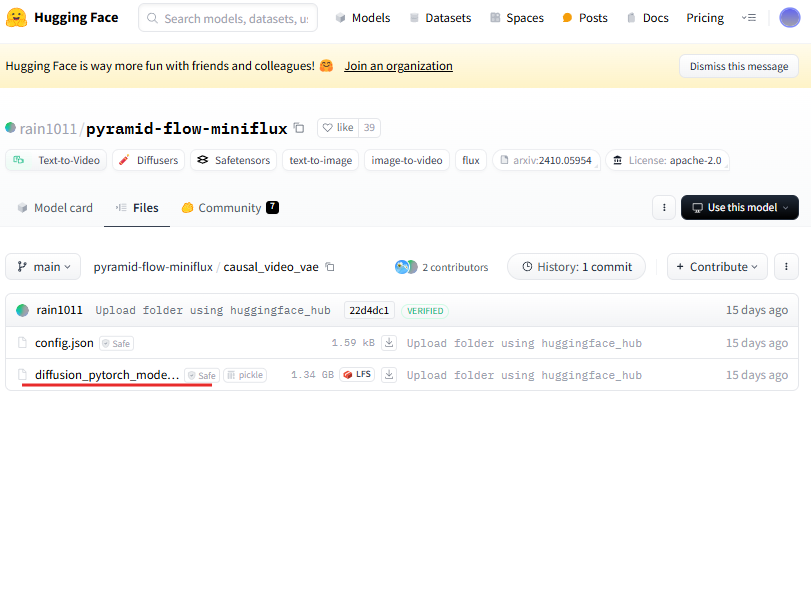Click the Hugging Face logo emoji
811x595 pixels.
(17, 18)
